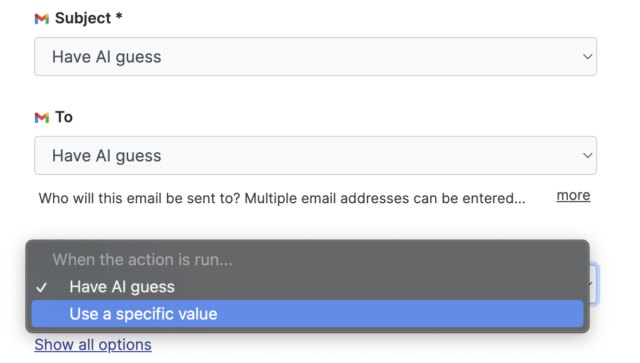
Task: Click the 'Show all options' link
Action: coord(93,345)
